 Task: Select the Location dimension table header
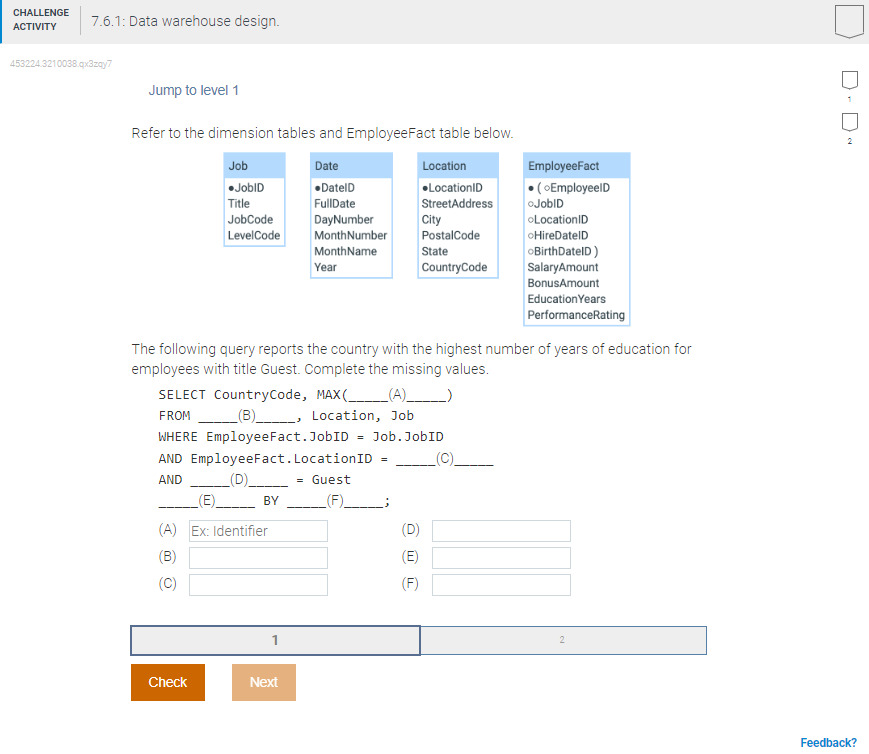457,165
